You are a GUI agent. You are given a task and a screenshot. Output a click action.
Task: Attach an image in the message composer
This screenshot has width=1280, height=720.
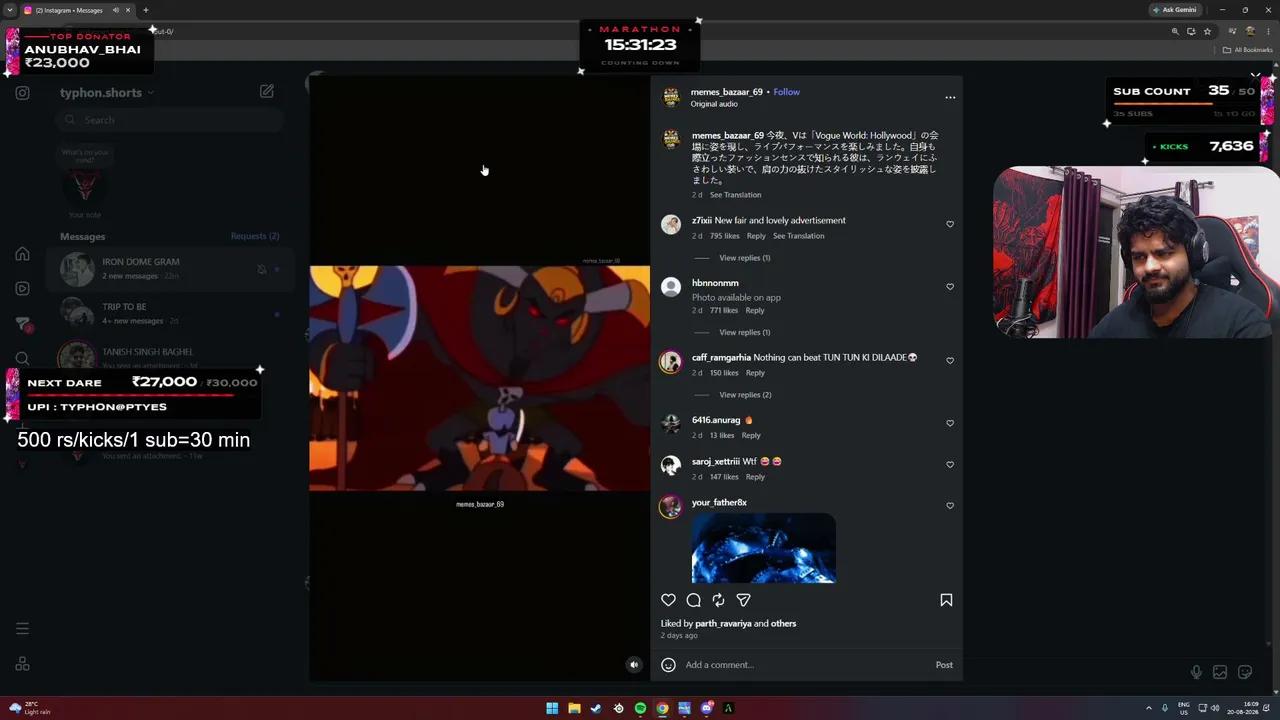[x=1220, y=673]
